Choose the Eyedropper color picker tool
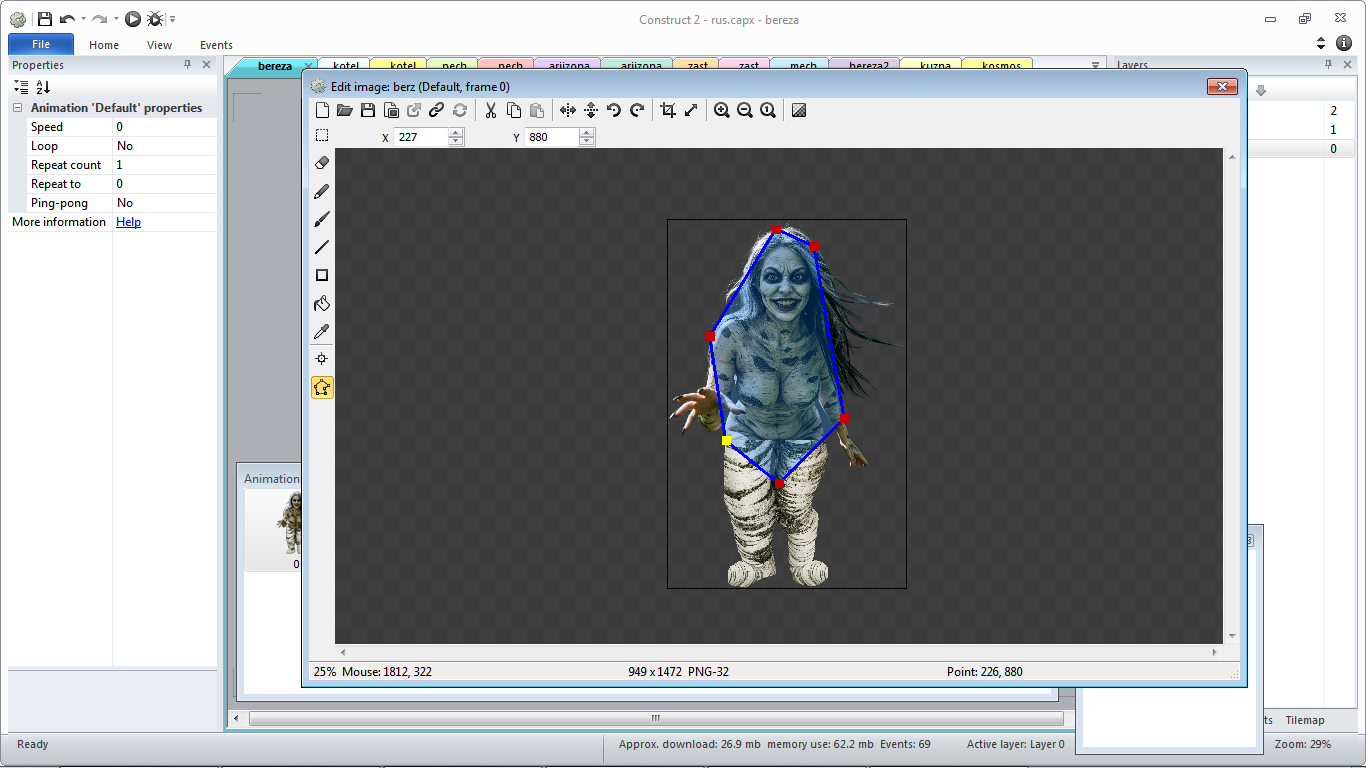Screen dimensions: 1366x768 point(322,332)
